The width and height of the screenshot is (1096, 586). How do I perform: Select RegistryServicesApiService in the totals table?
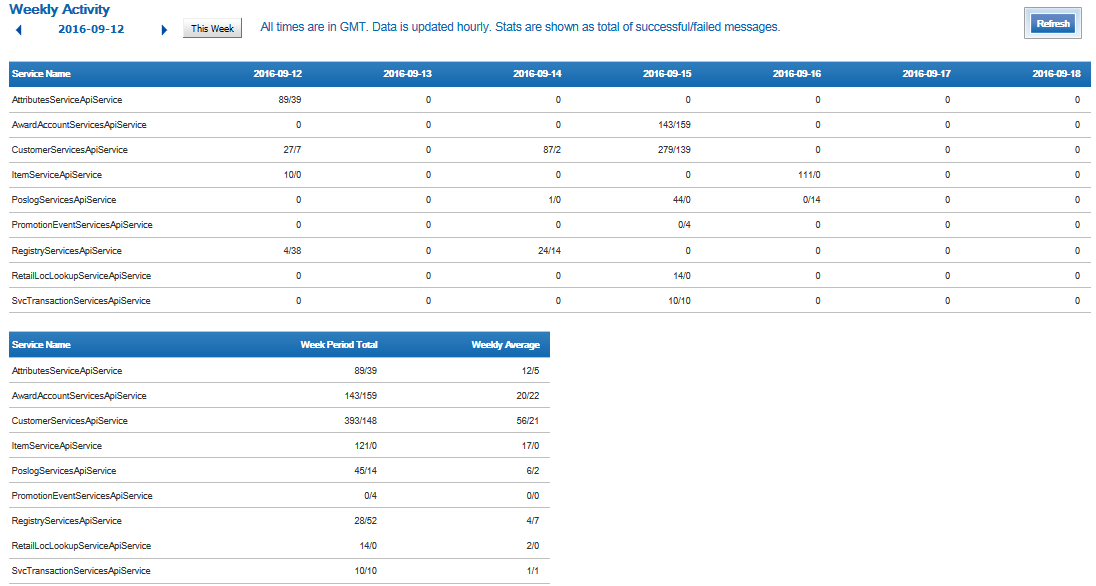click(x=66, y=521)
